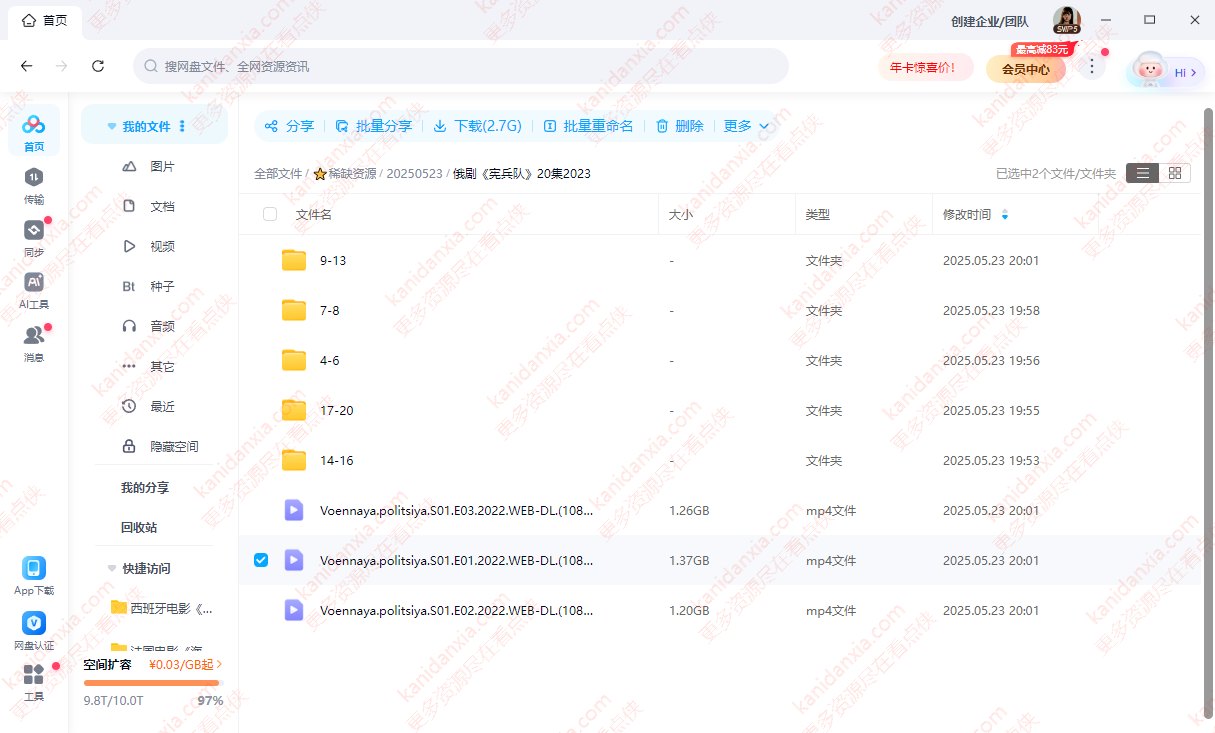
Task: Open quick access folder 西班牙电影
Action: [162, 608]
